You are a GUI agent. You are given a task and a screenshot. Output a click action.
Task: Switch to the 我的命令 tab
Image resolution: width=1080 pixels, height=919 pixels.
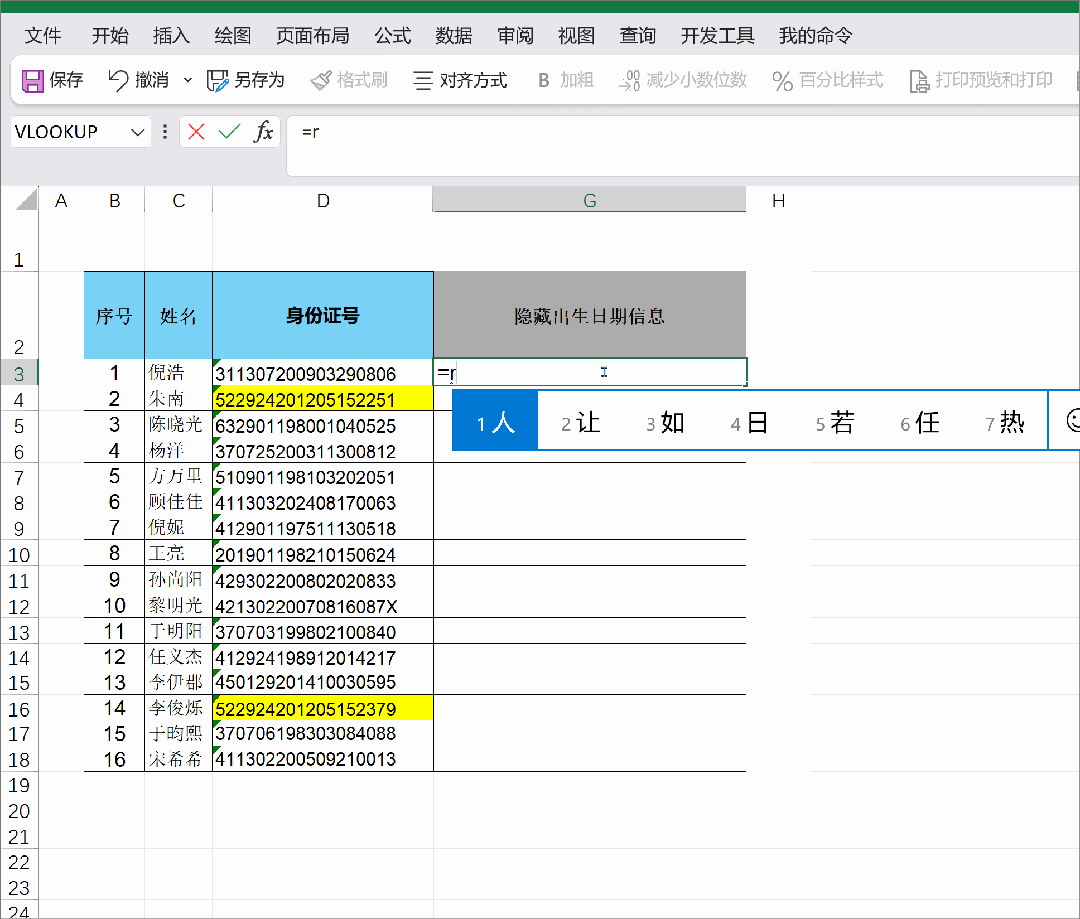[816, 35]
